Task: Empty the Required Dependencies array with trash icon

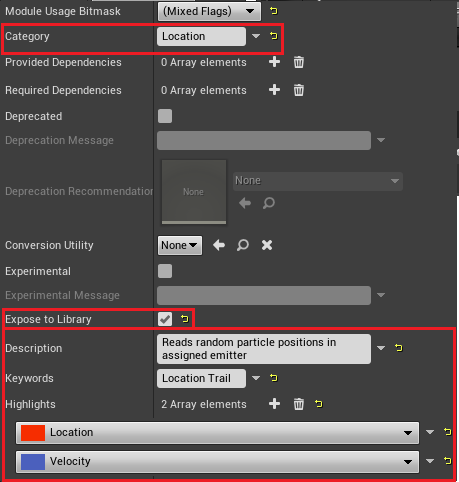Action: tap(299, 90)
